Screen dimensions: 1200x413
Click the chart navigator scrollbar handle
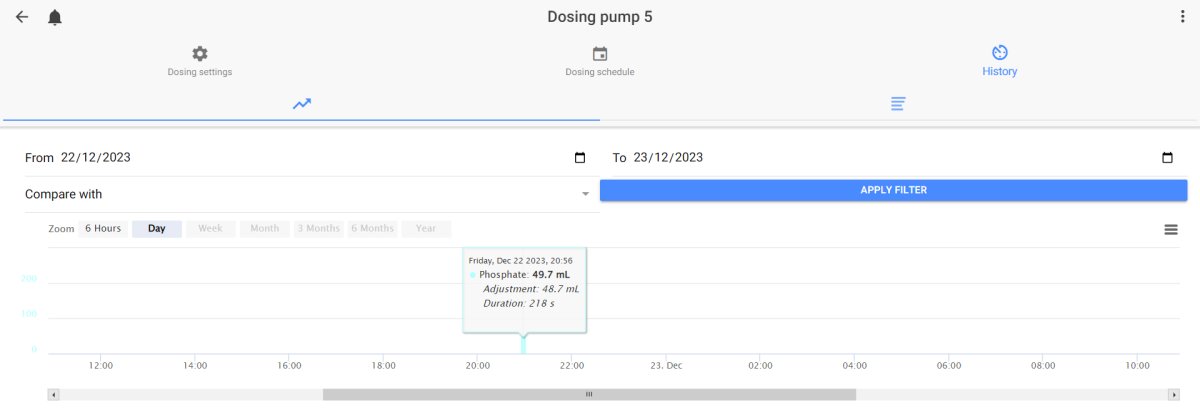tap(589, 395)
